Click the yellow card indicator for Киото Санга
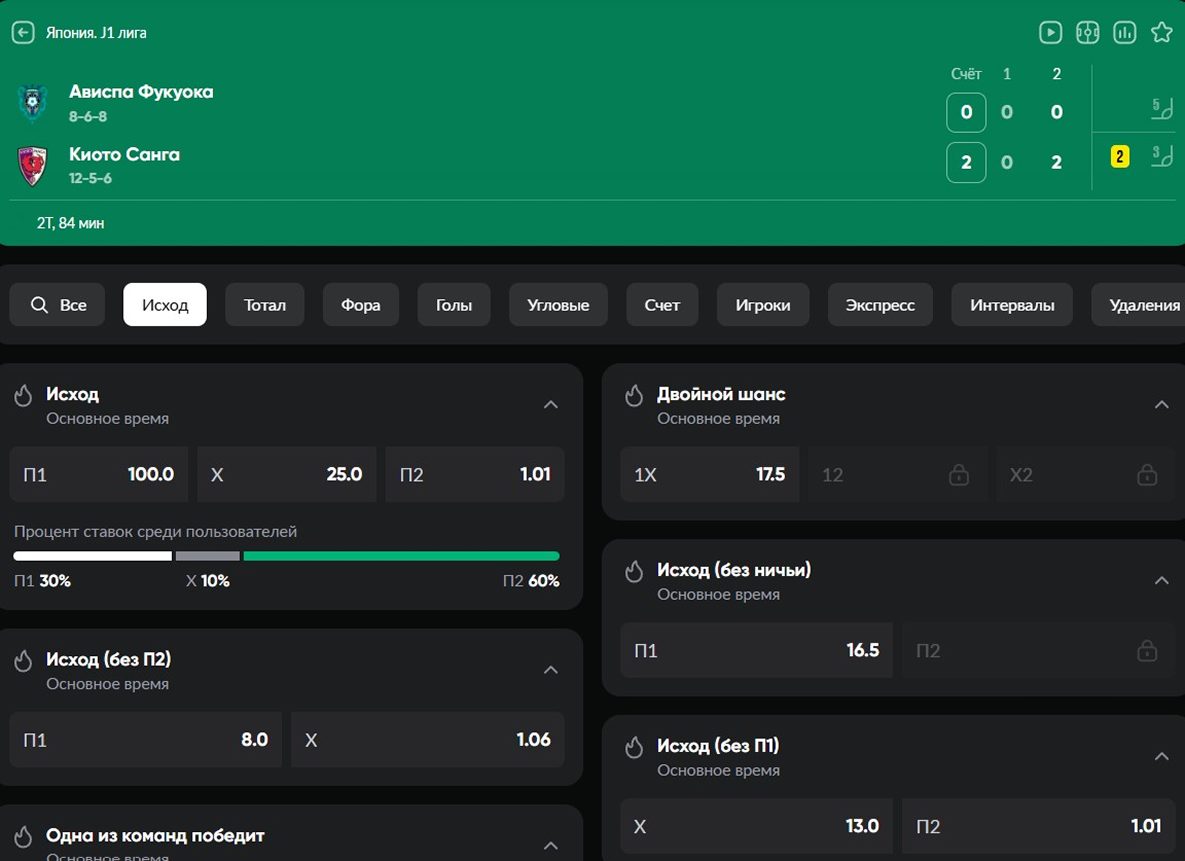This screenshot has width=1185, height=861. point(1120,156)
